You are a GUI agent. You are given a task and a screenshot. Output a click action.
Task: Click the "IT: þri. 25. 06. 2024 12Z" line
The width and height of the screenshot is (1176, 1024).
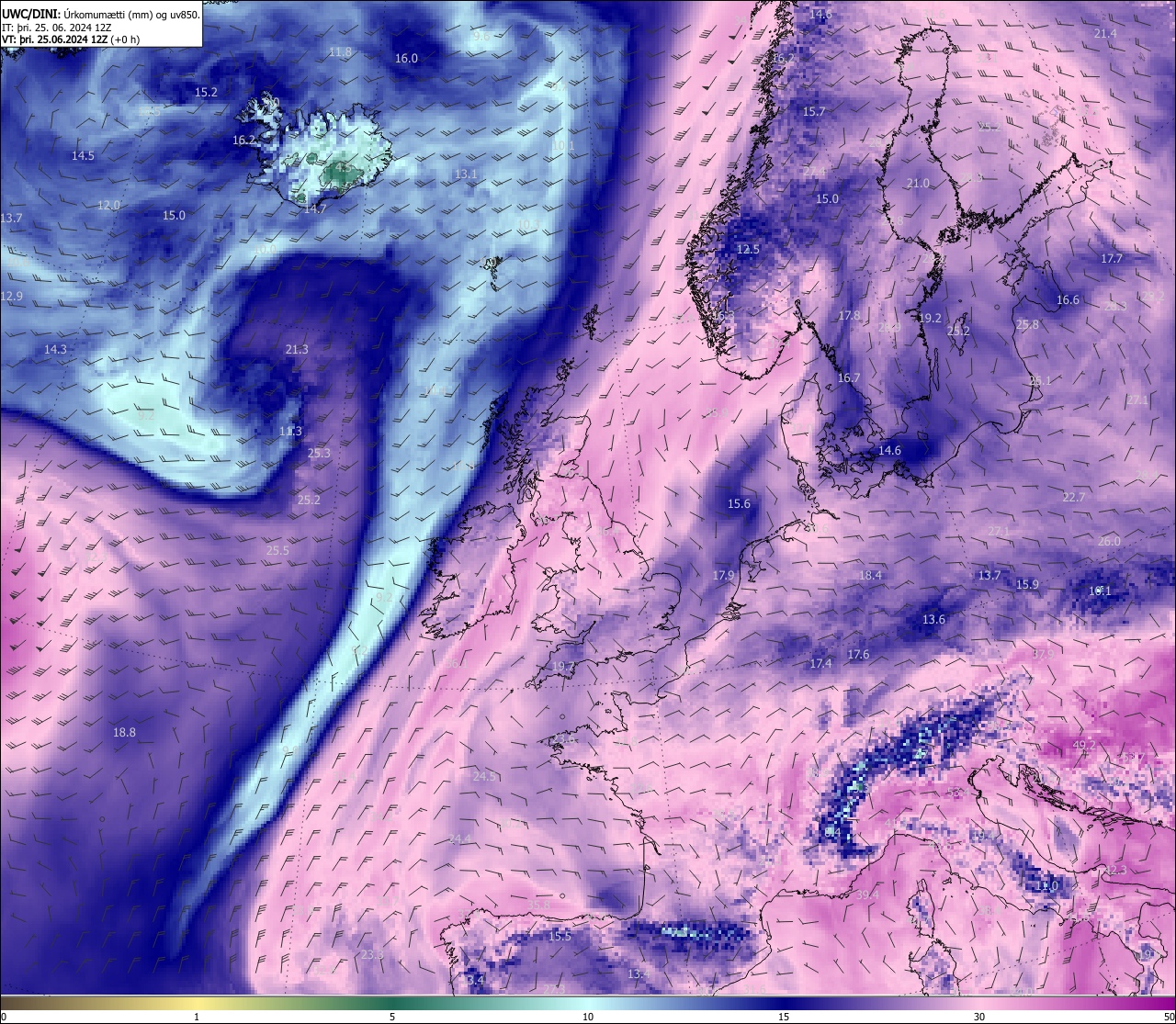pos(58,28)
